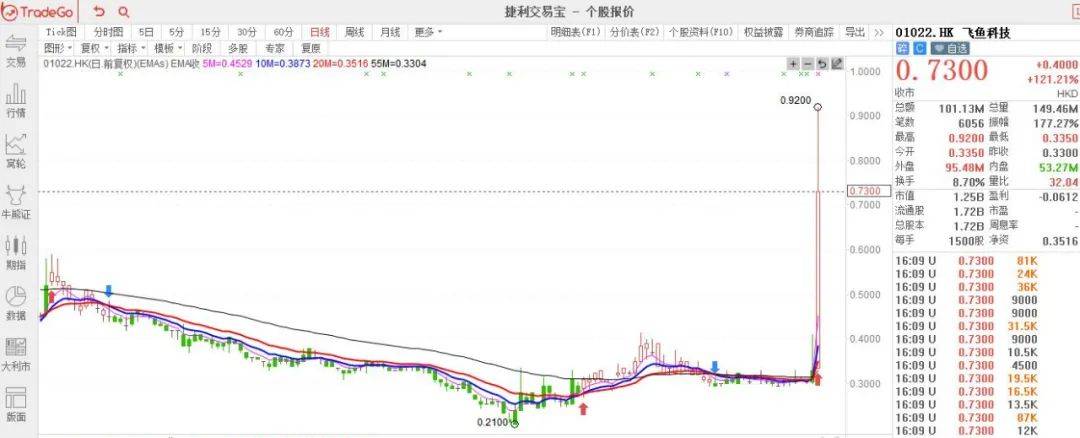Open the 大利市 sidebar icon
This screenshot has width=1080, height=438.
point(15,355)
